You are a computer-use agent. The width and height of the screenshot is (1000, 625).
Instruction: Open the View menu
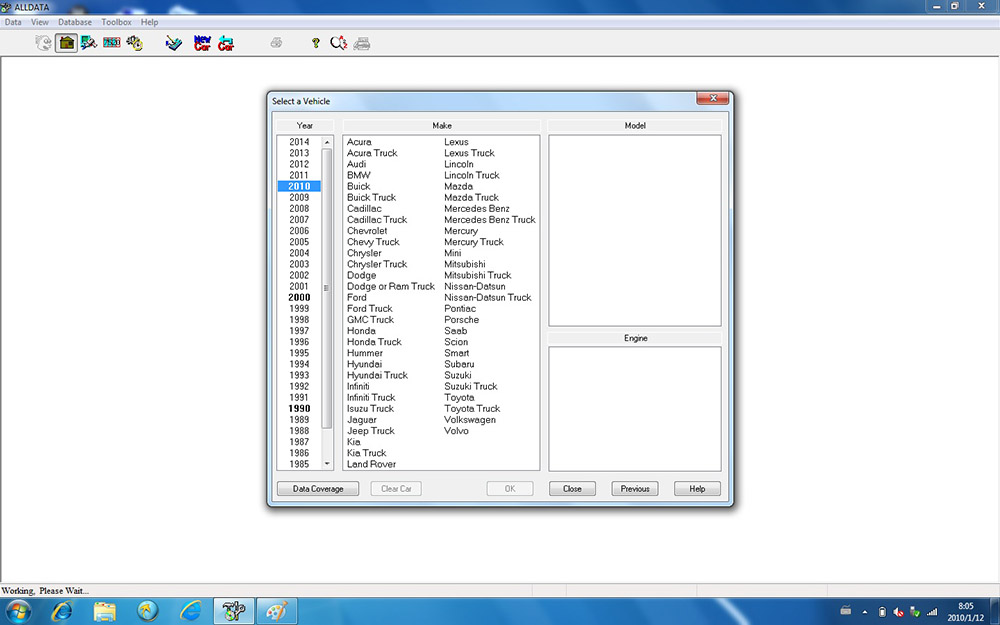coord(40,22)
